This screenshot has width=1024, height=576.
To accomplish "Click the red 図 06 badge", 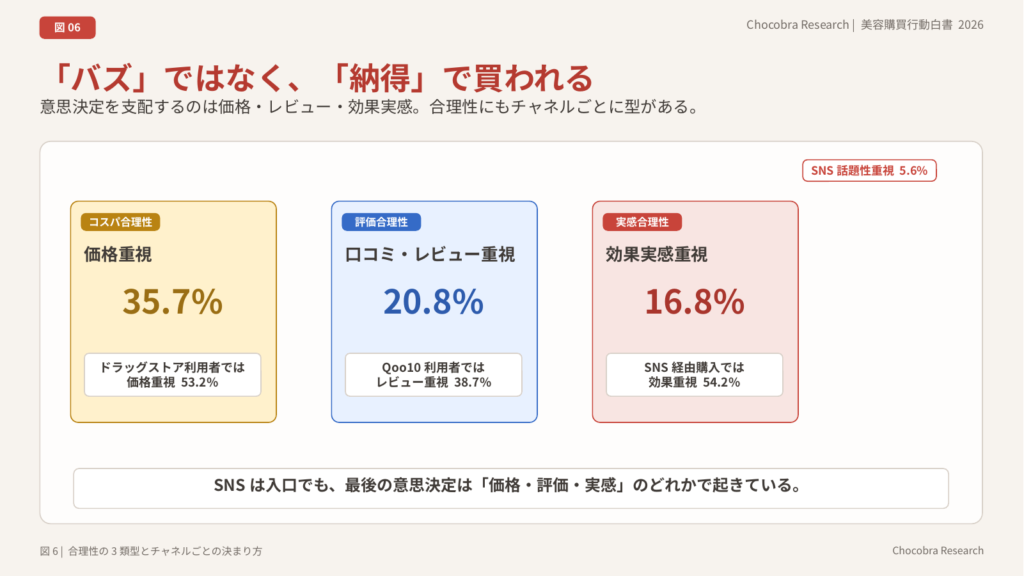I will coord(67,27).
